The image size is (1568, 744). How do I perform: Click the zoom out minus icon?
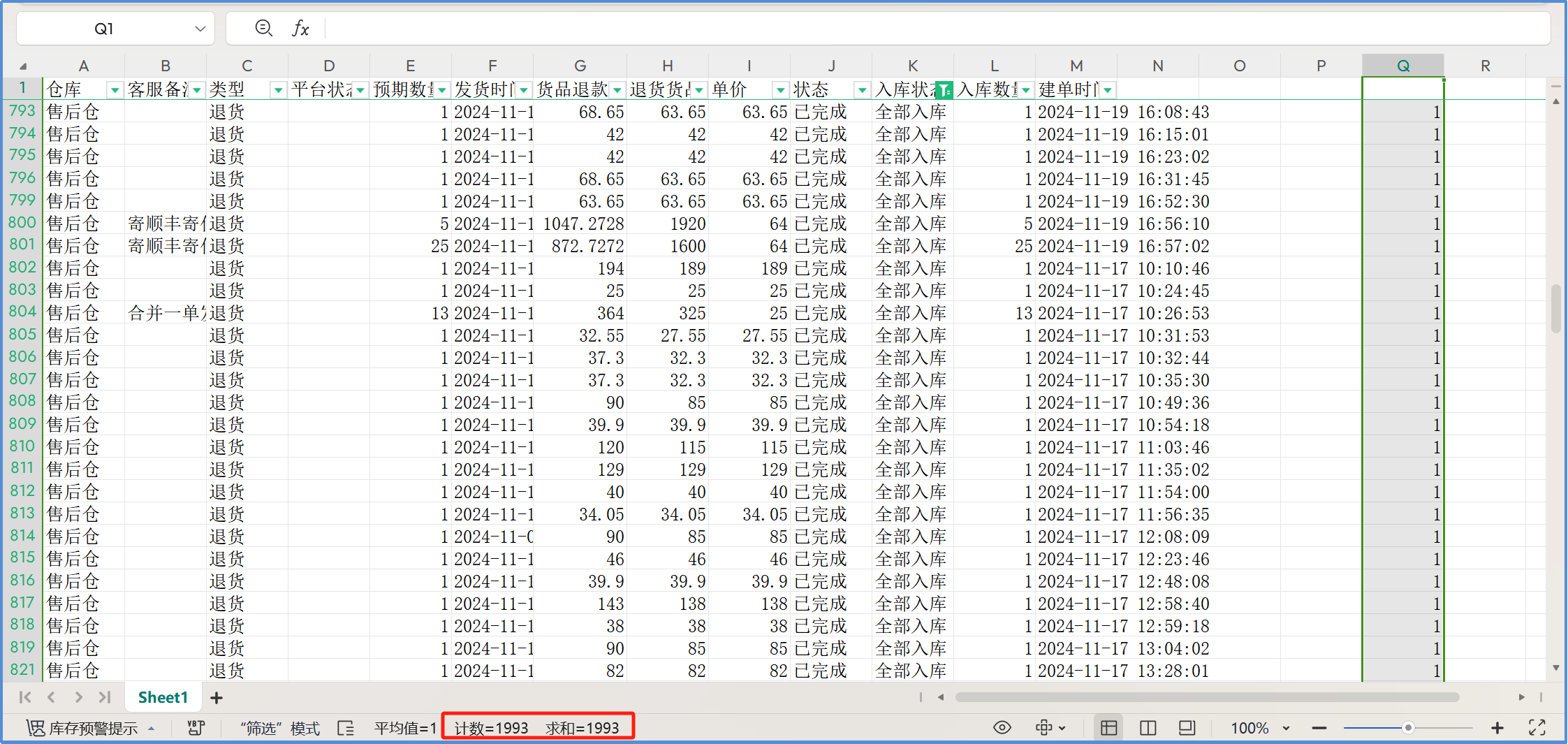tap(1319, 728)
